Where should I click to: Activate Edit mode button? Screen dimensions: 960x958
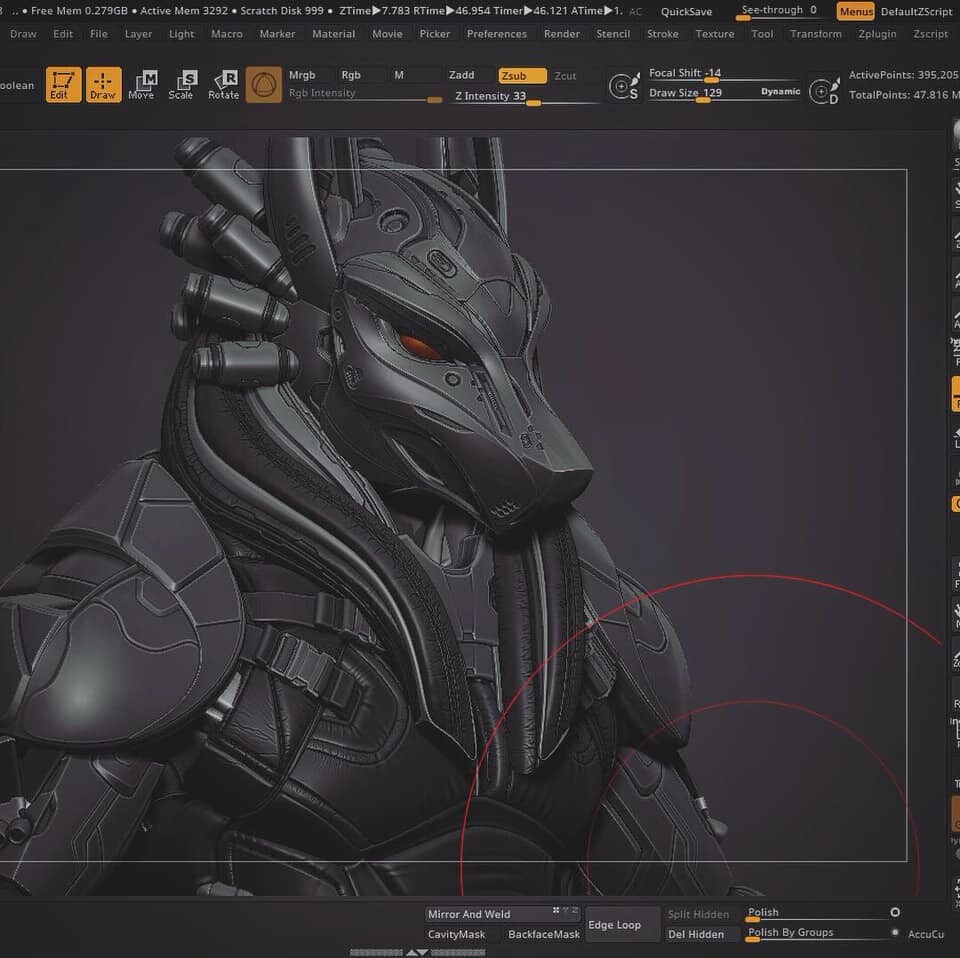[x=63, y=84]
